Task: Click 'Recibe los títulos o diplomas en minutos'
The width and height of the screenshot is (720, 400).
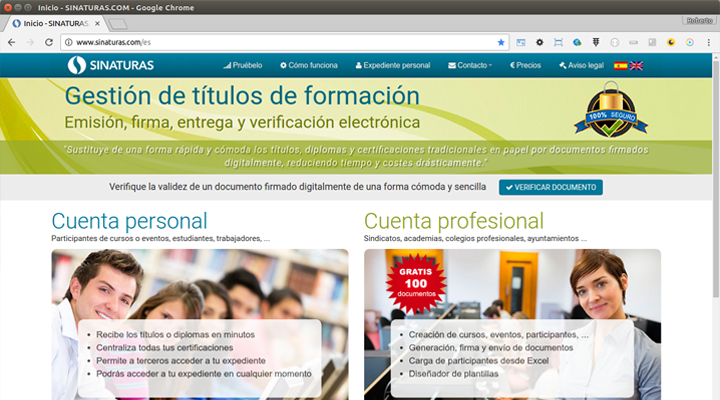Action: tap(175, 334)
